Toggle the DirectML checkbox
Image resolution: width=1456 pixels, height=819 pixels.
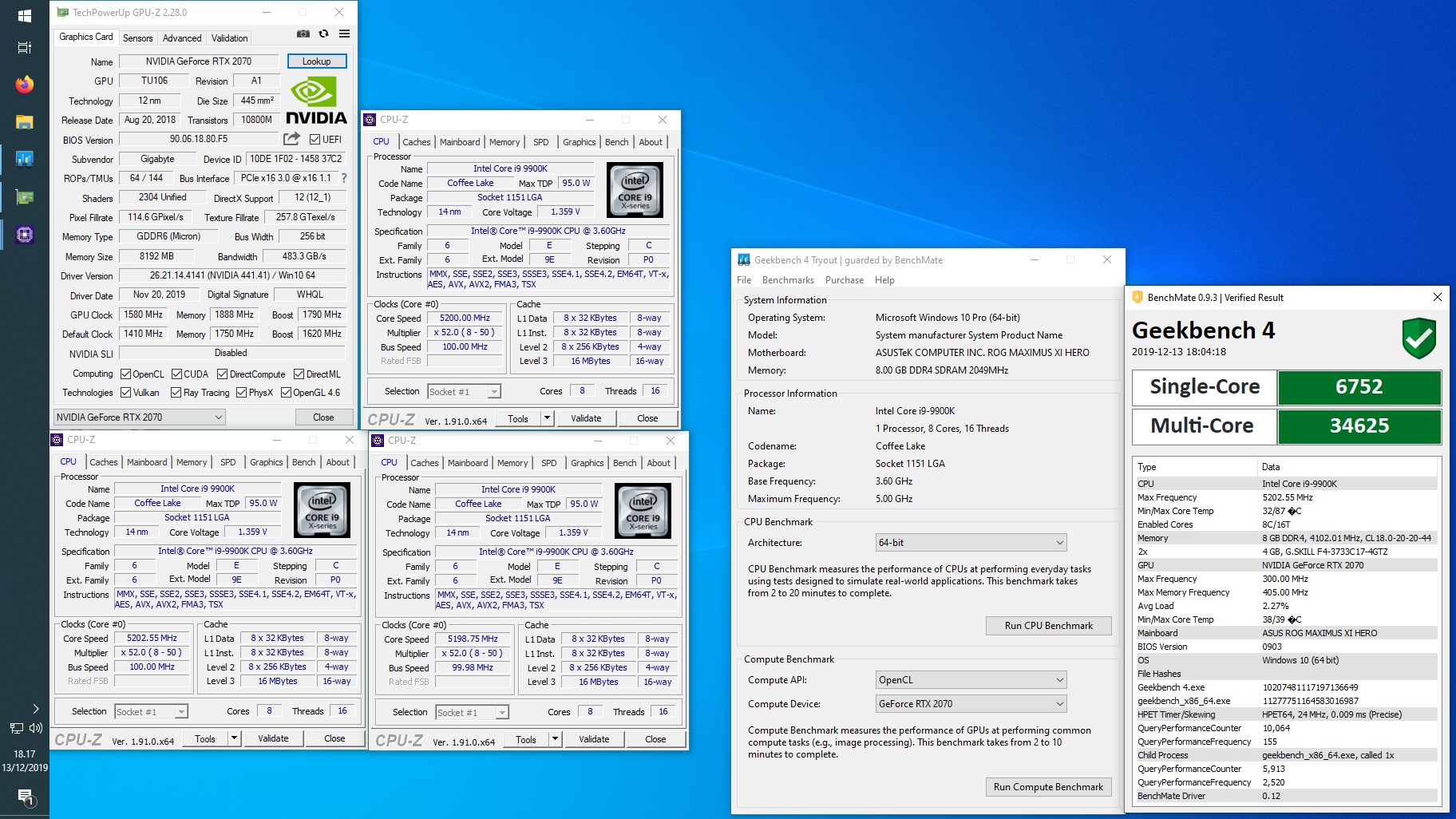click(299, 374)
